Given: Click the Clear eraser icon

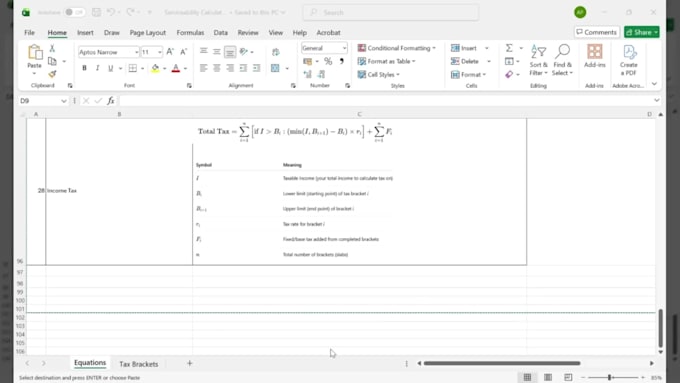Looking at the screenshot, I should coord(510,75).
